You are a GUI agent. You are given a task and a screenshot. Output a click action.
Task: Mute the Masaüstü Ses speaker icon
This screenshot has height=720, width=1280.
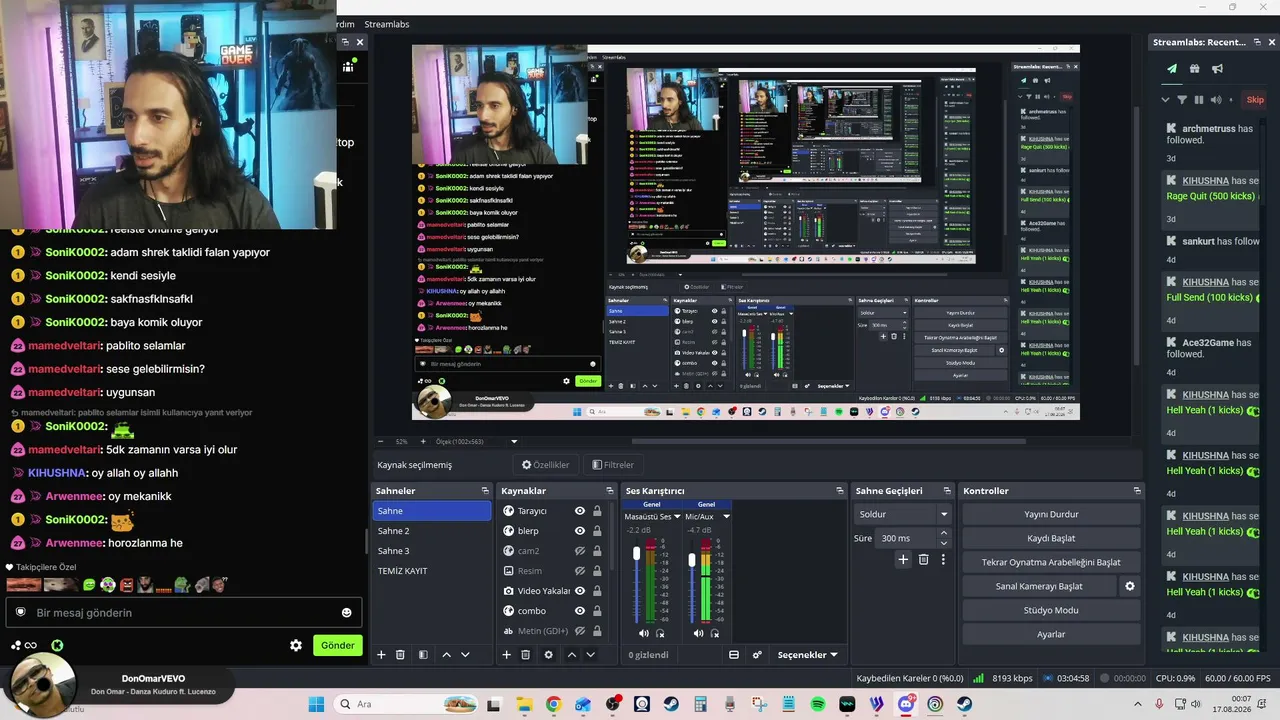[644, 633]
